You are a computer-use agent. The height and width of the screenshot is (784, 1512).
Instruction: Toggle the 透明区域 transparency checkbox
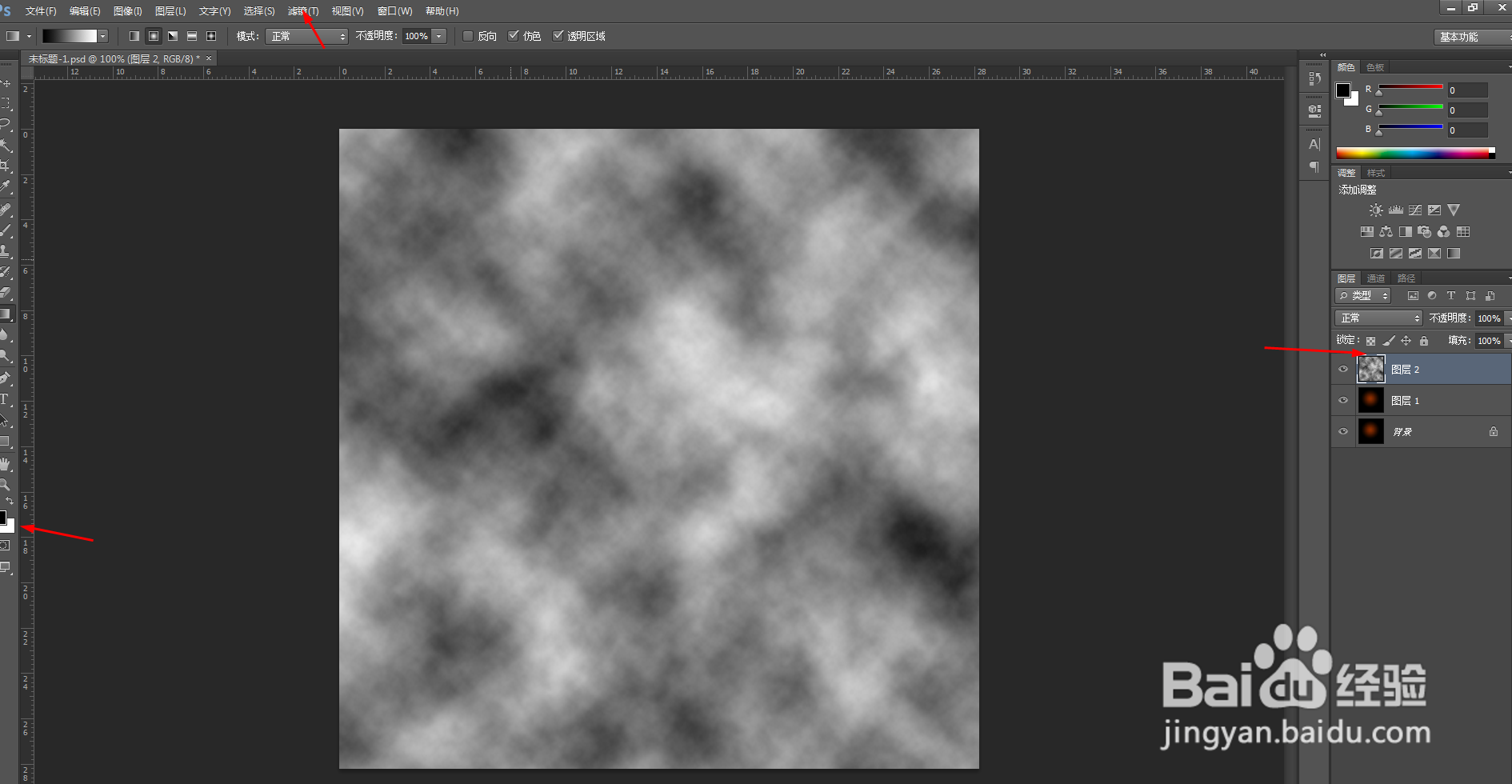point(558,36)
